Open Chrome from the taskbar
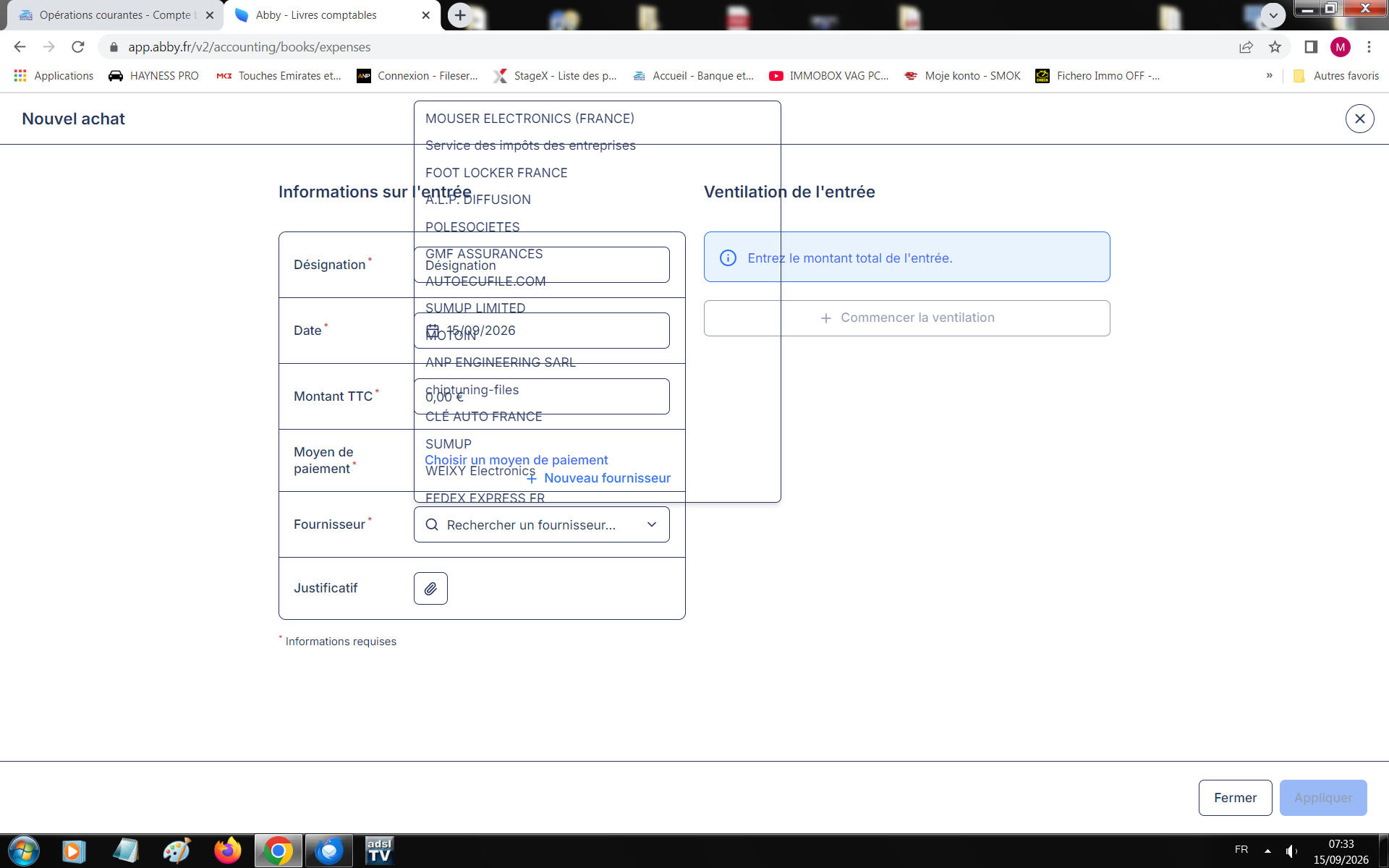The width and height of the screenshot is (1389, 868). [x=278, y=851]
